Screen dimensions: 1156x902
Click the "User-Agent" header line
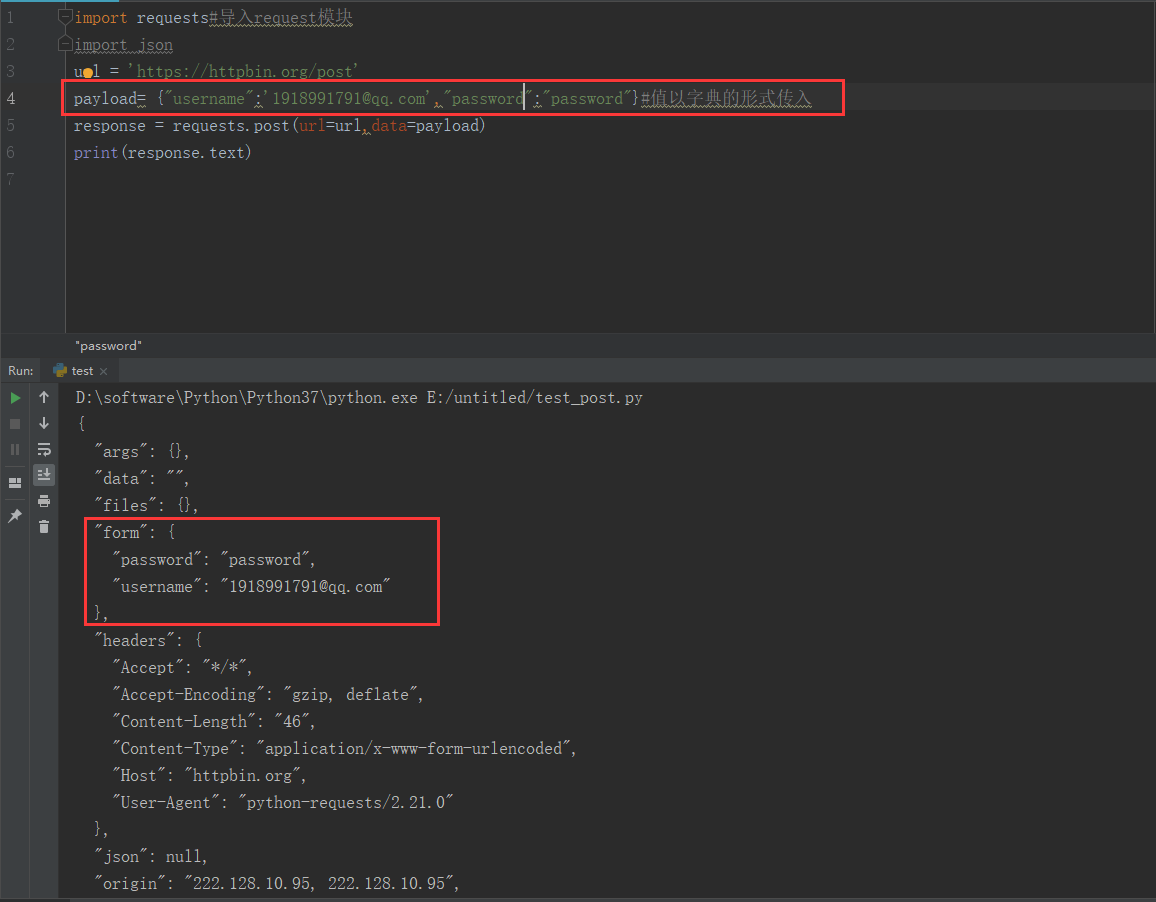pyautogui.click(x=282, y=802)
